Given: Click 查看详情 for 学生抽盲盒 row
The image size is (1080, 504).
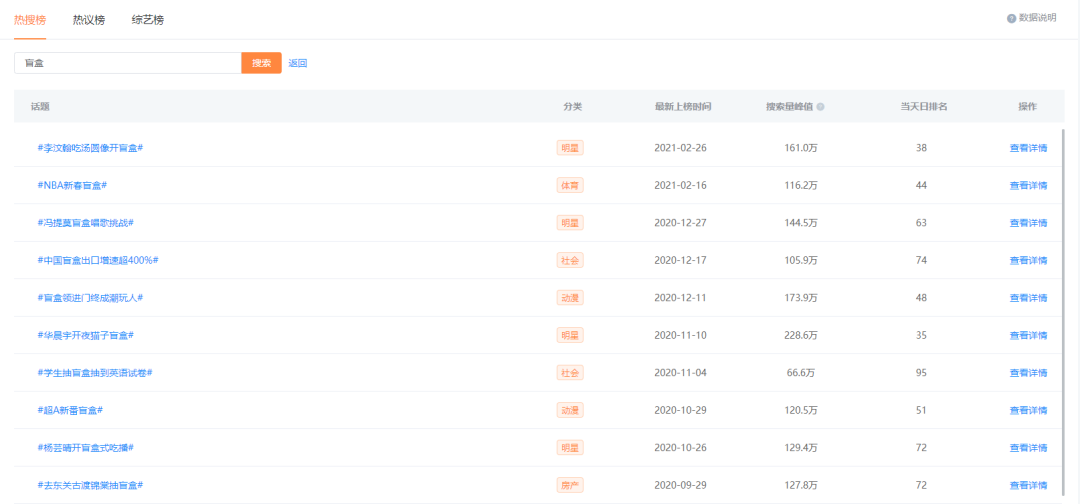Looking at the screenshot, I should (1028, 372).
